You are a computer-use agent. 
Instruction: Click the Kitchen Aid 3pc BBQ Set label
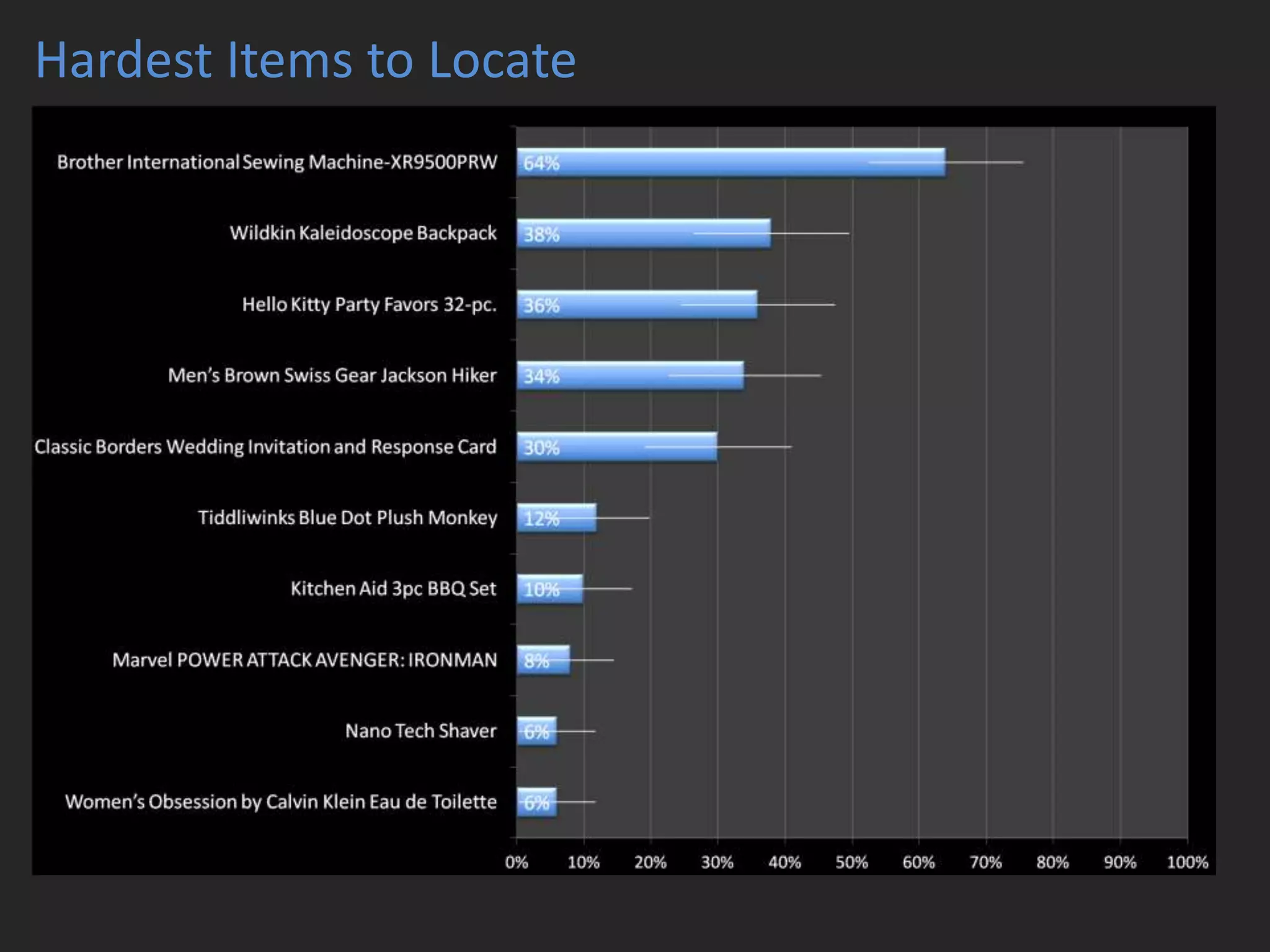[394, 589]
